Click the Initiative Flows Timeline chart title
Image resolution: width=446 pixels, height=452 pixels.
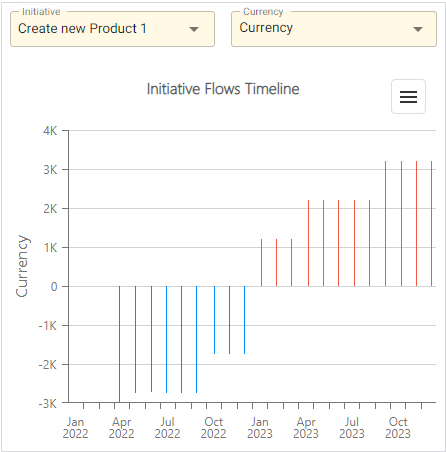click(x=223, y=89)
